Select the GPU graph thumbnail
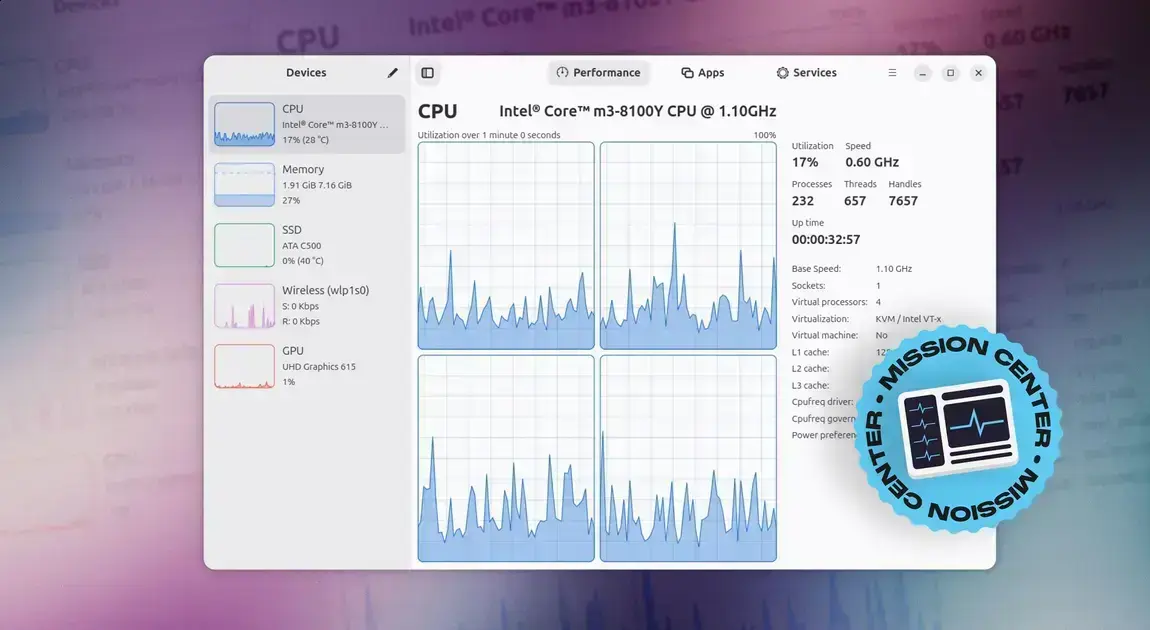Screen dimensions: 1150x630 [x=244, y=366]
